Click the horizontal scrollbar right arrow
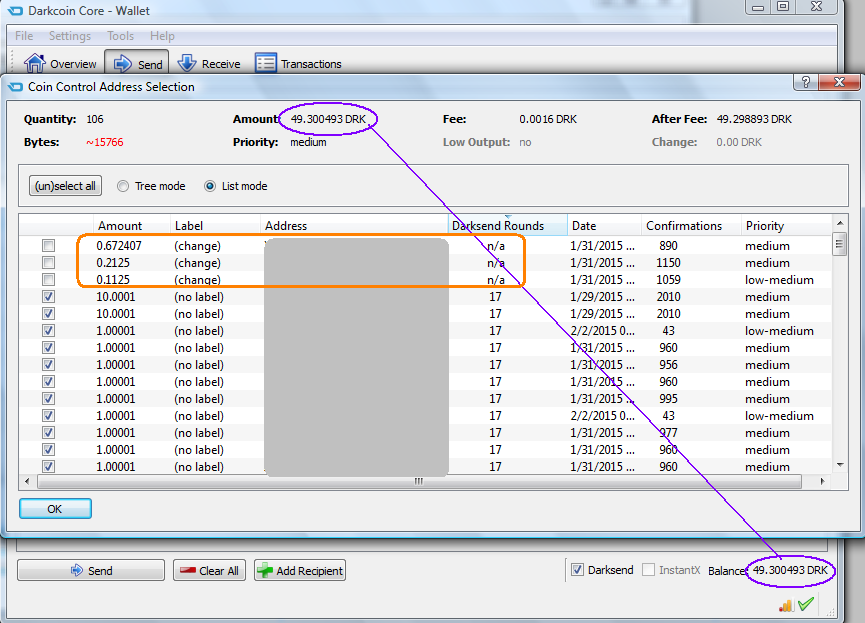The height and width of the screenshot is (623, 865). (823, 481)
